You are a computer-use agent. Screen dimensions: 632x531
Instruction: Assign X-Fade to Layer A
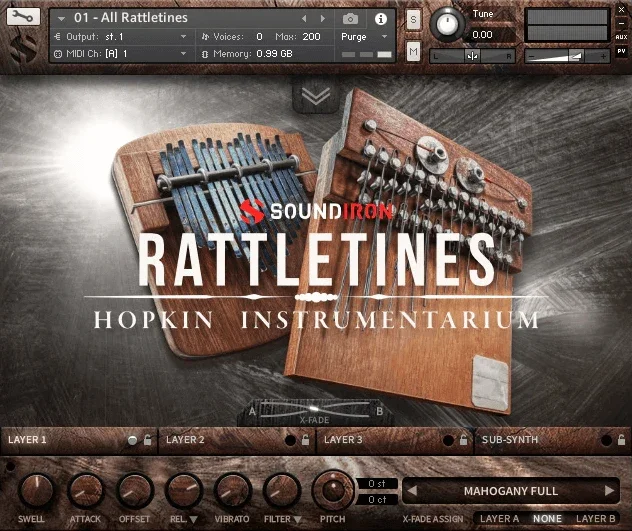[x=499, y=519]
